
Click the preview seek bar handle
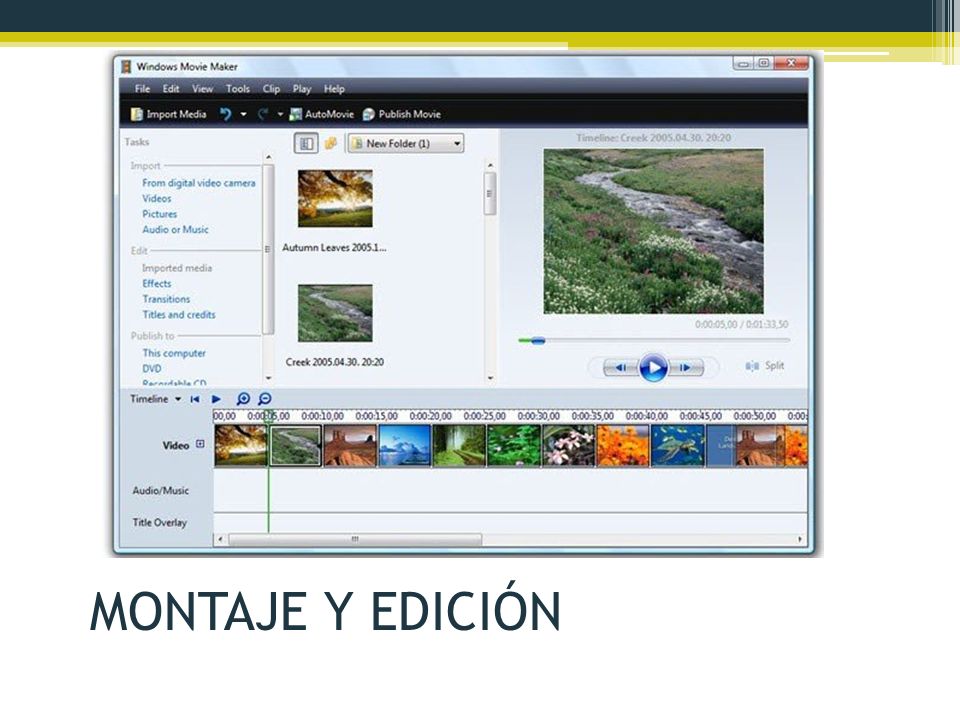click(x=538, y=340)
